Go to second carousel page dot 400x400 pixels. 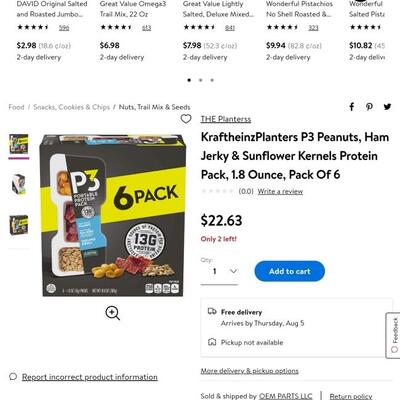click(201, 80)
